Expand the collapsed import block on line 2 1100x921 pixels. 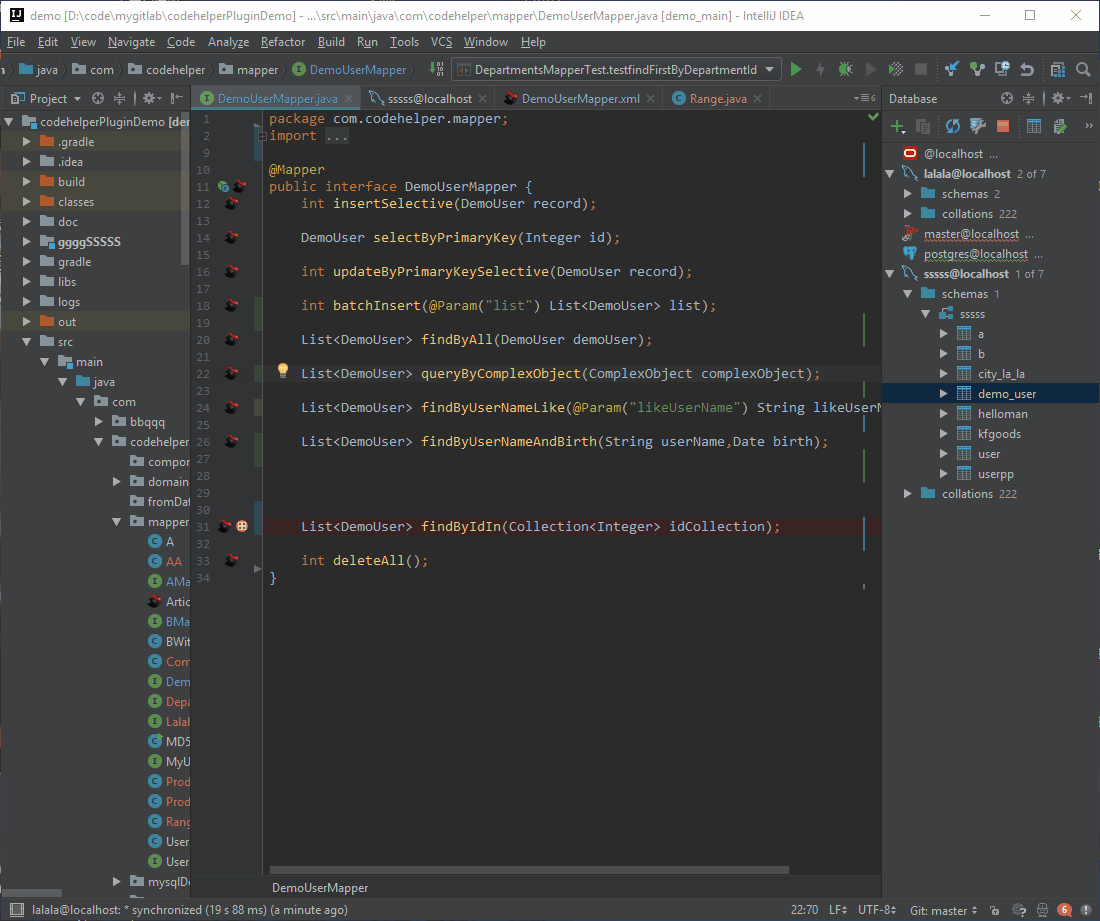coord(262,136)
